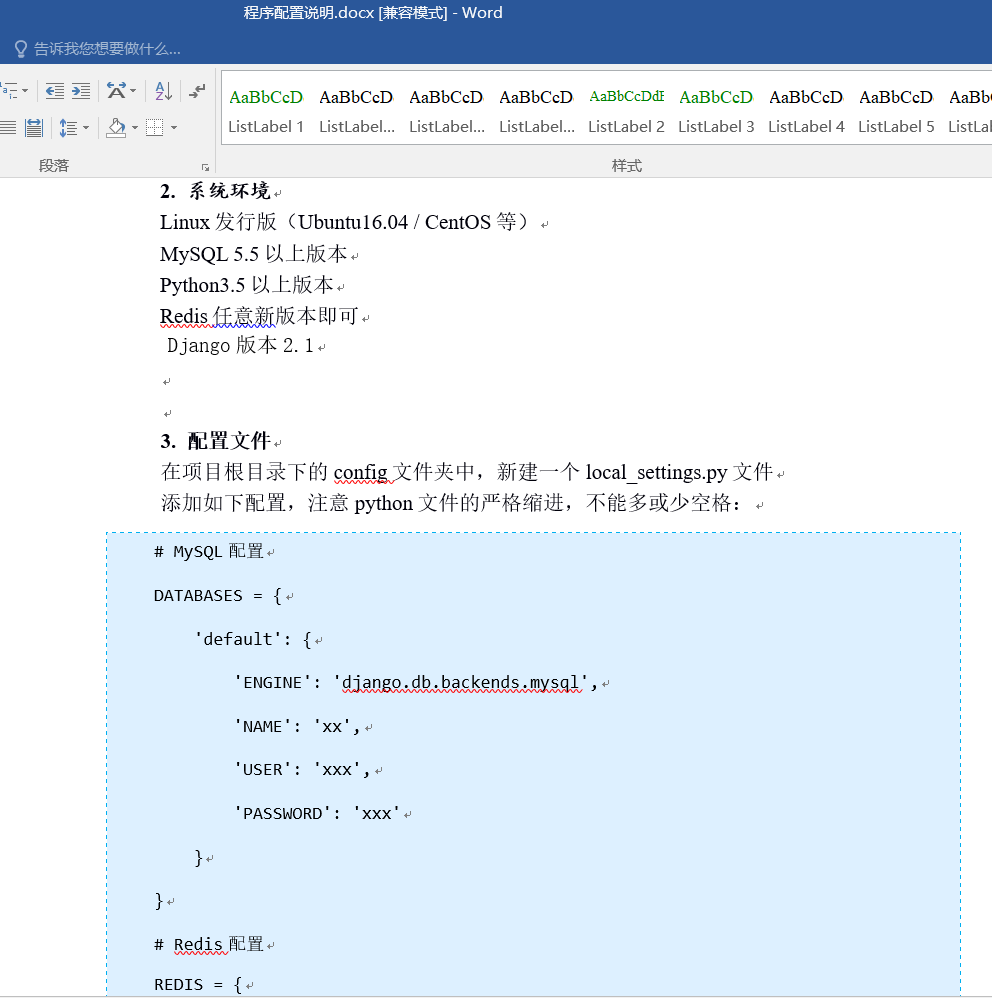This screenshot has width=992, height=998.
Task: Click the line 'Linux 发行版（Ubuntu16.04 / CentOS 等）'
Action: [344, 222]
